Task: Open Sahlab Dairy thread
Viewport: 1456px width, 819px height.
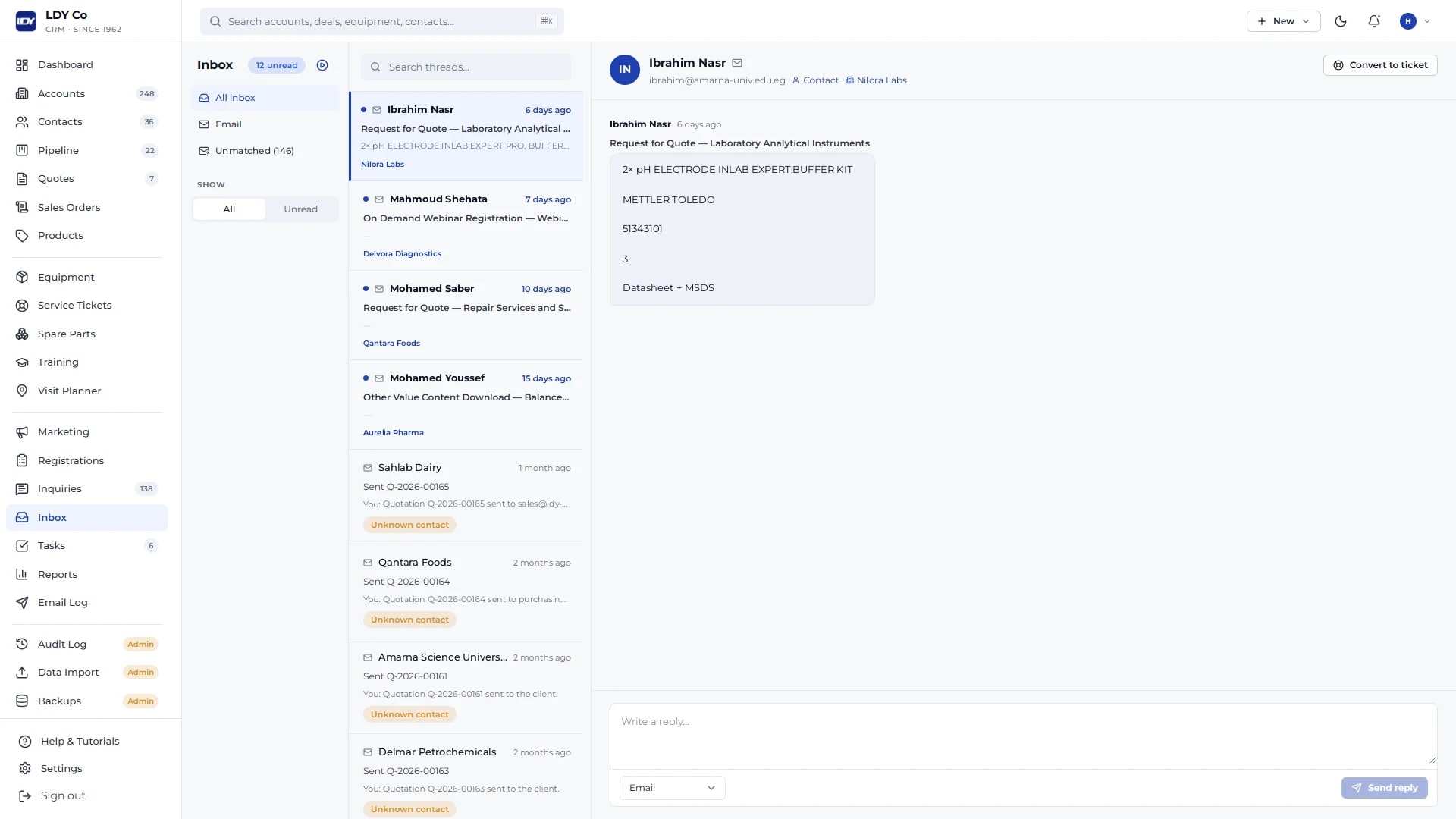Action: tap(466, 497)
